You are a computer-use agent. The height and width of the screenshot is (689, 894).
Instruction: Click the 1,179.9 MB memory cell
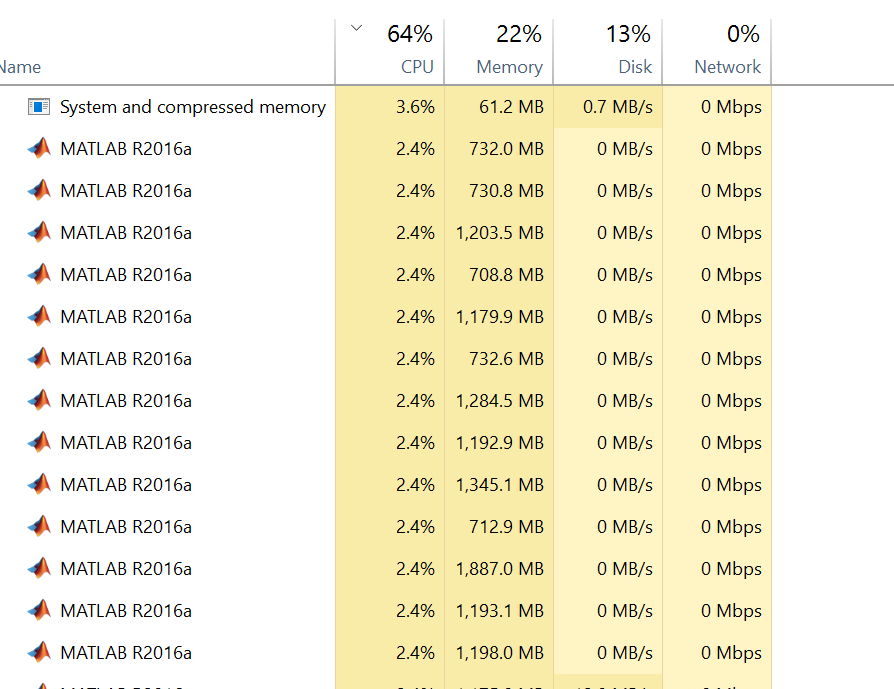pos(499,317)
